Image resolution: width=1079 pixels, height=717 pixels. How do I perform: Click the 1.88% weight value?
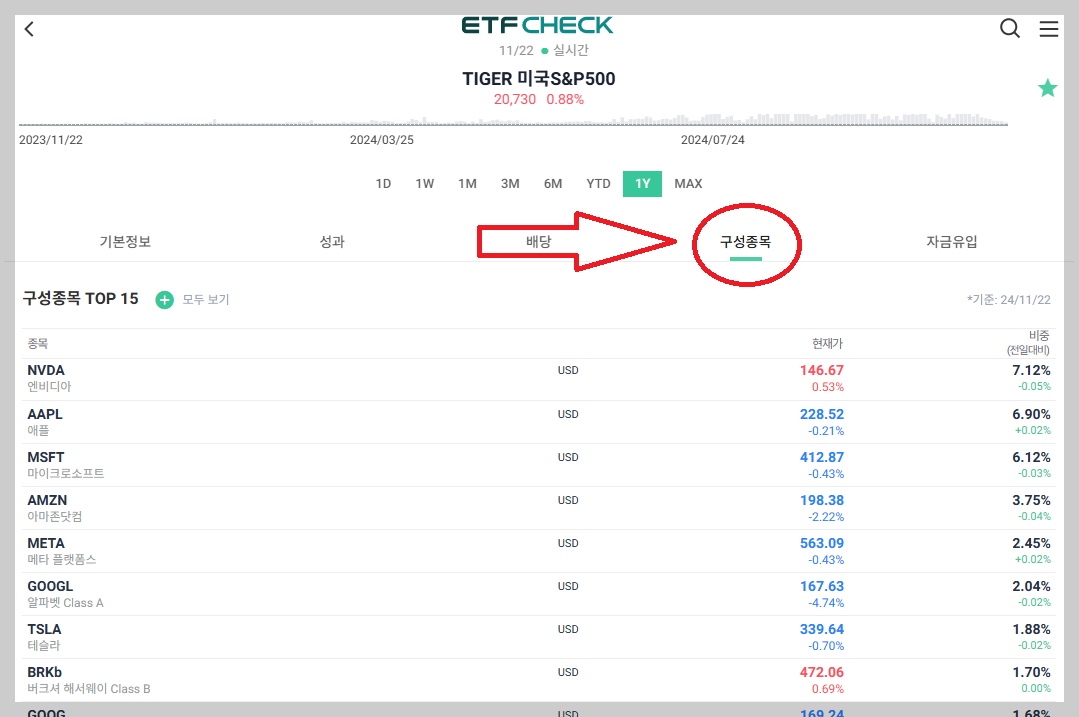coord(1031,630)
